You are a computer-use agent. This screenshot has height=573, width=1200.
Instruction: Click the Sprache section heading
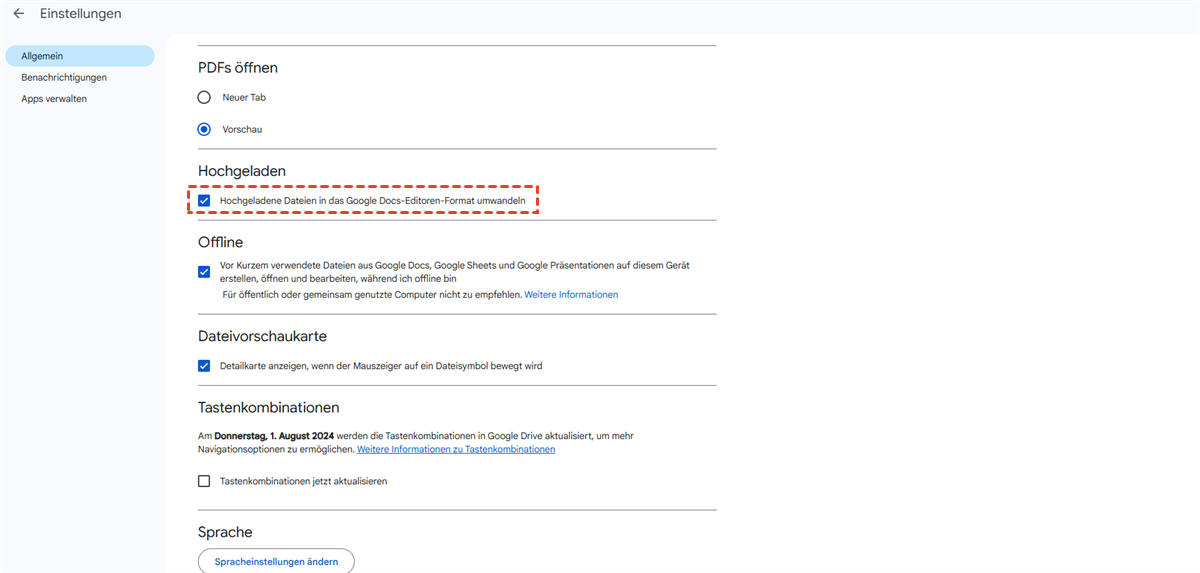[225, 532]
